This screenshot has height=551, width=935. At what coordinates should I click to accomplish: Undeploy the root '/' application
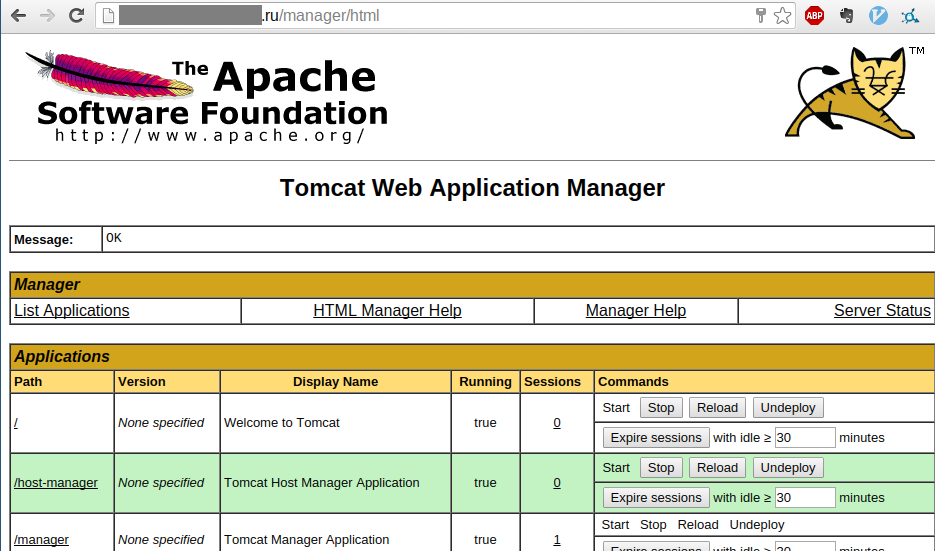[788, 408]
